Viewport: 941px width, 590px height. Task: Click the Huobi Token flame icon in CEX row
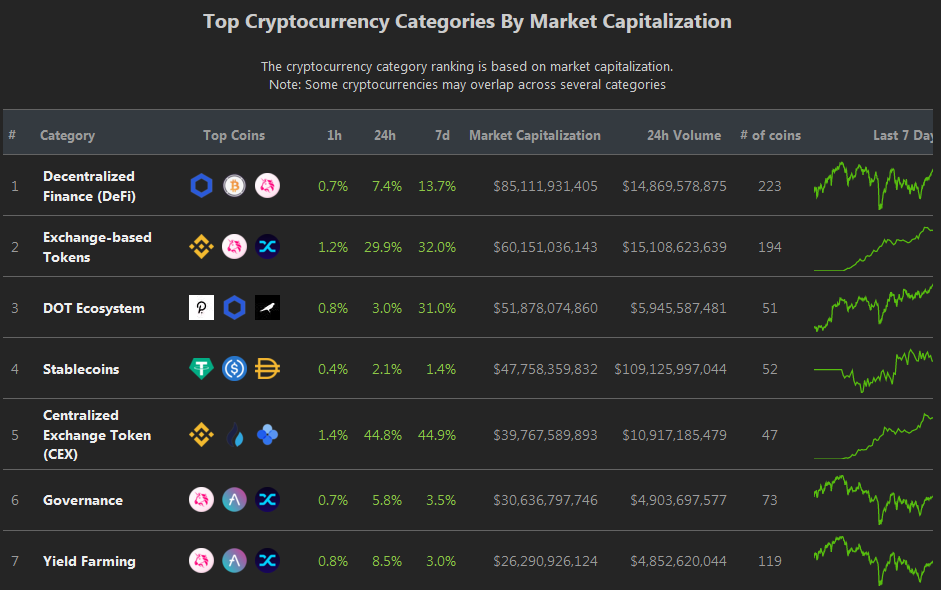235,435
